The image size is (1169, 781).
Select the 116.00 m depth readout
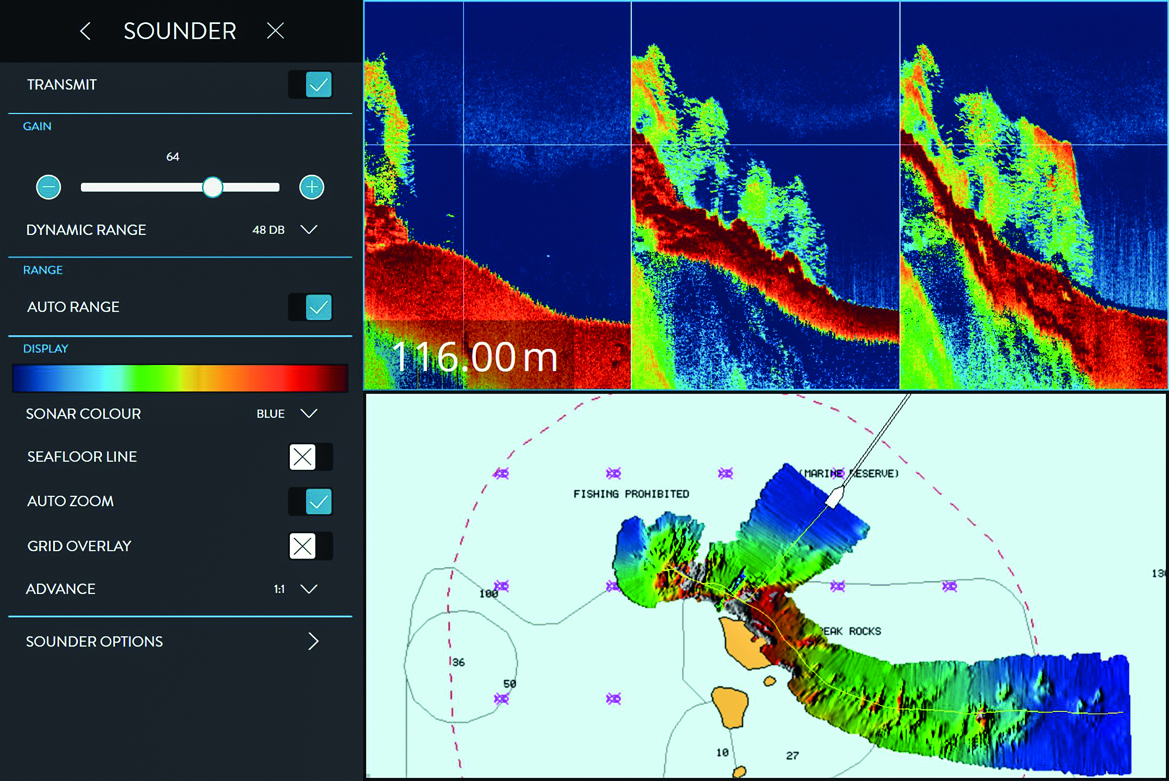click(475, 357)
